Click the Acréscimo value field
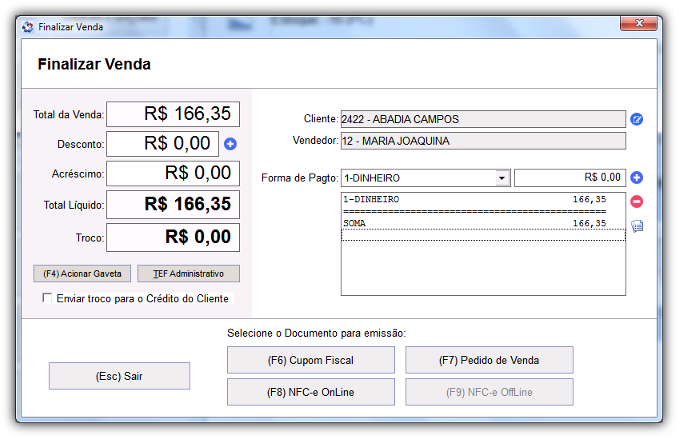Screen dimensions: 678x438 pos(173,173)
